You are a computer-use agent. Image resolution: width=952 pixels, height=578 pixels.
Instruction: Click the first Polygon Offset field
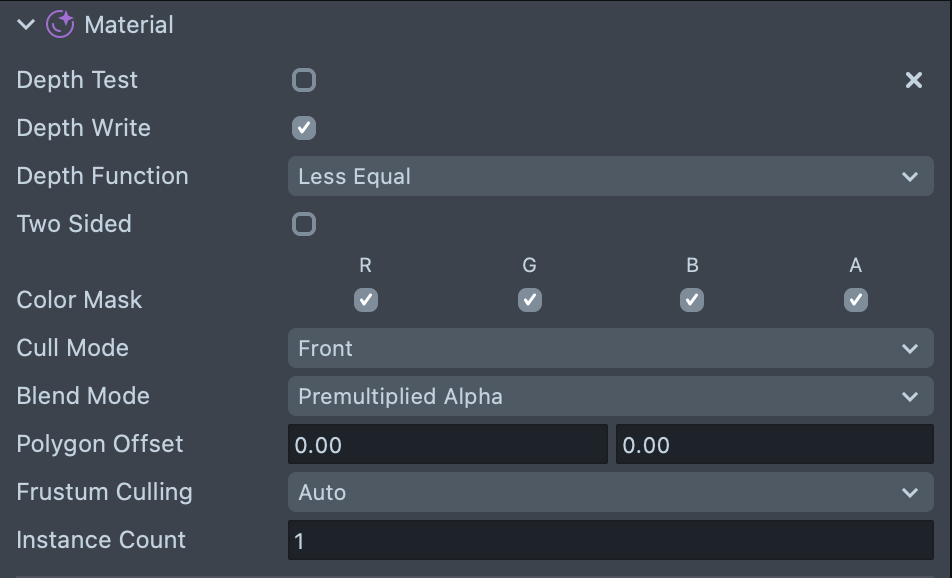(x=447, y=445)
